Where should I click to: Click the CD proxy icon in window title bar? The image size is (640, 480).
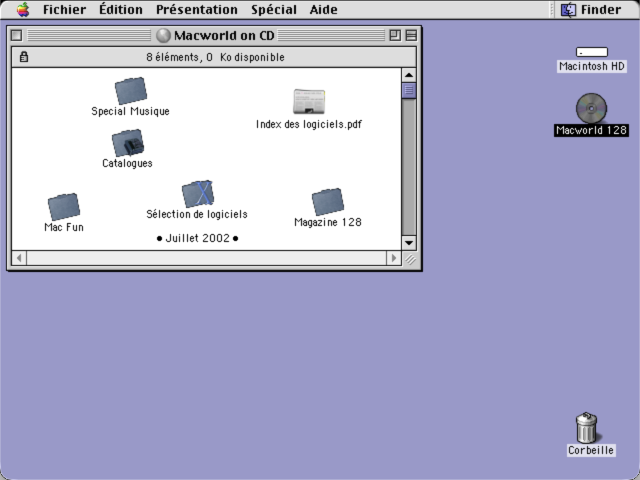(163, 36)
